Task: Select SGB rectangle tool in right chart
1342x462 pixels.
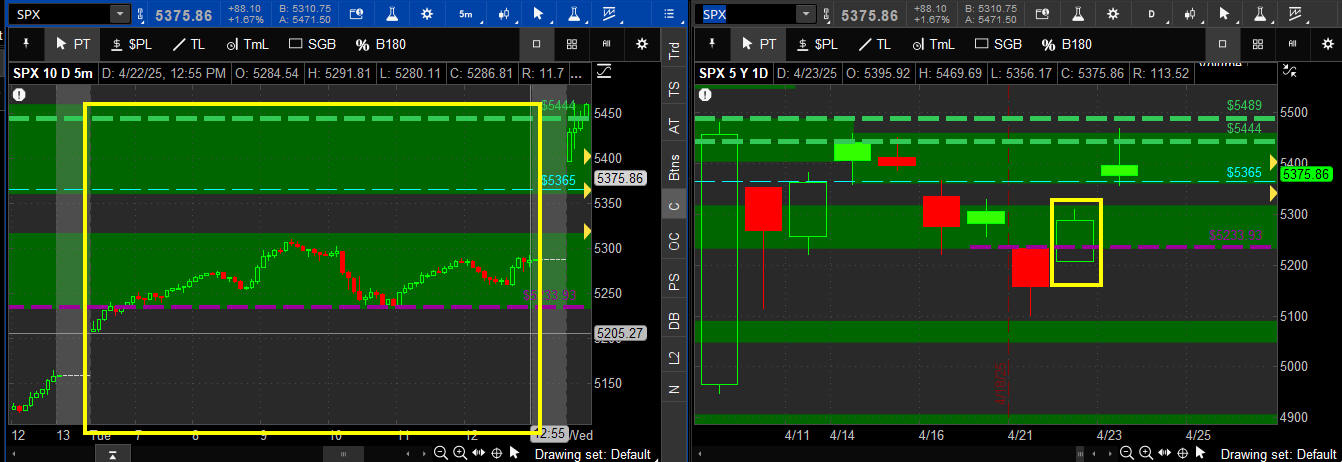Action: coord(995,44)
